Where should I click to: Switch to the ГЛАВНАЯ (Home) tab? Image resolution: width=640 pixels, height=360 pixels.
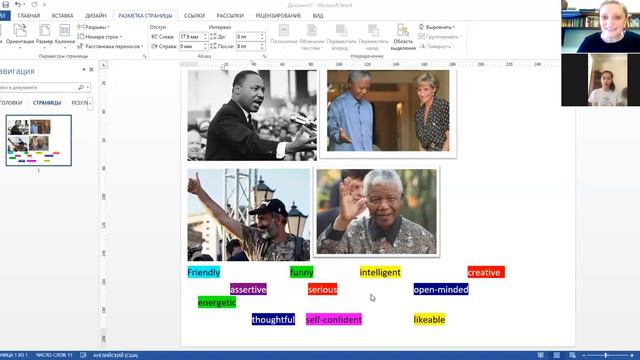[x=29, y=16]
